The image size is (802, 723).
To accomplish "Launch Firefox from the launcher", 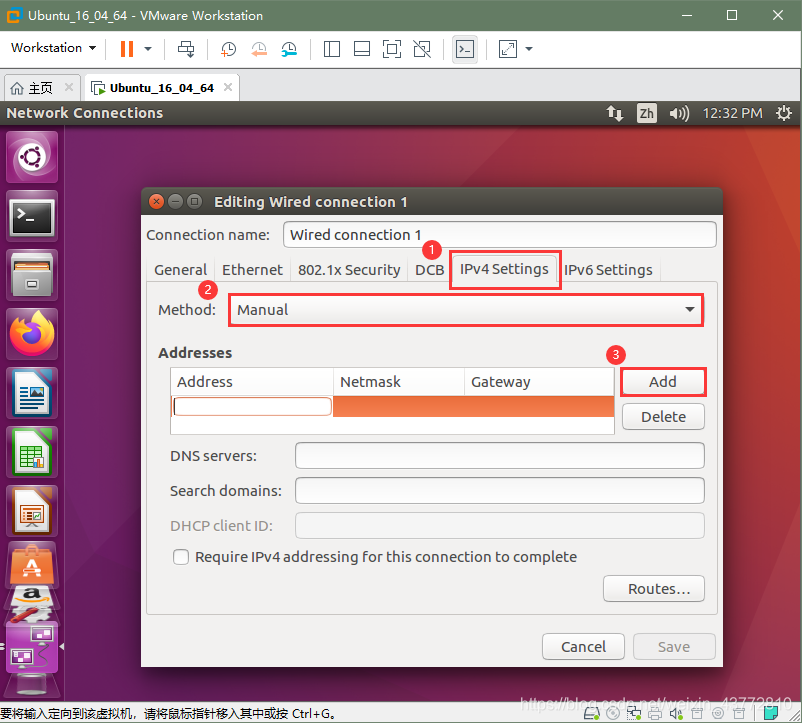I will coord(32,334).
